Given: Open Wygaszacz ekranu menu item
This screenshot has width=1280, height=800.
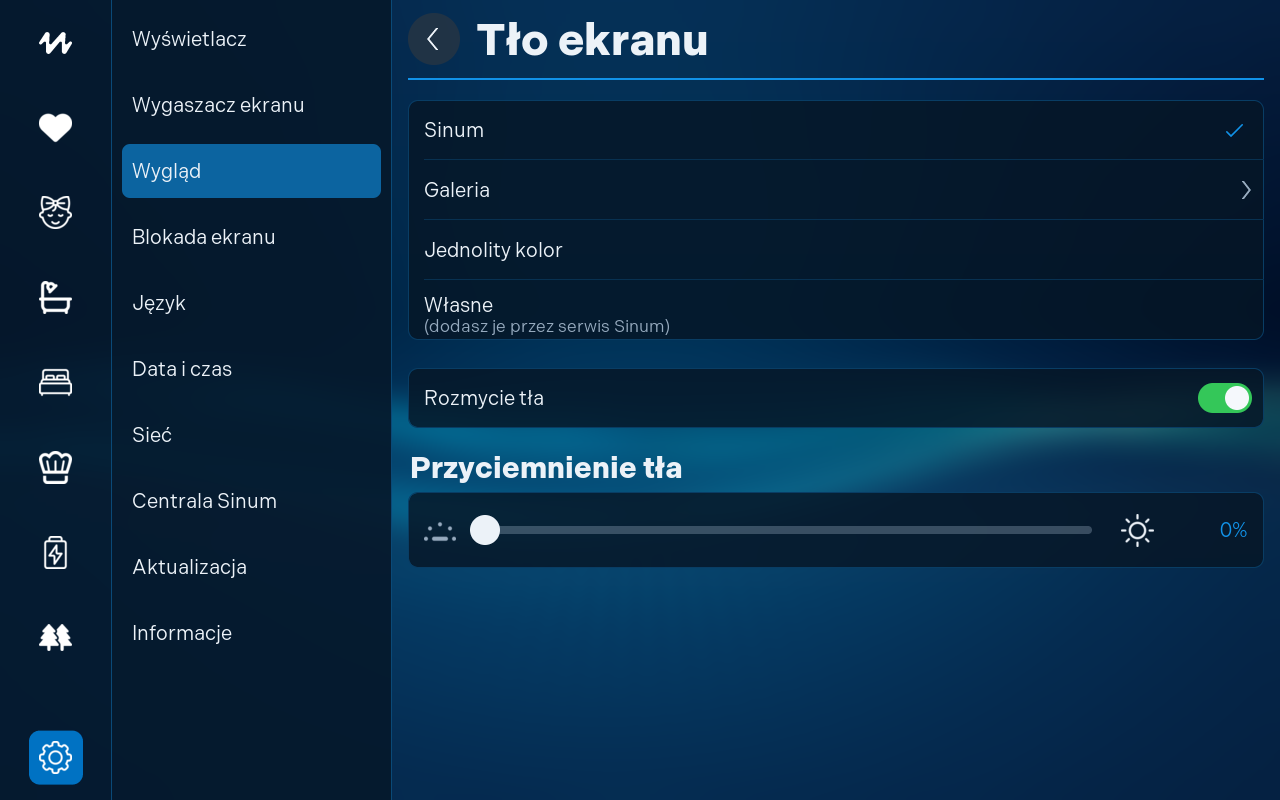Looking at the screenshot, I should [x=251, y=105].
